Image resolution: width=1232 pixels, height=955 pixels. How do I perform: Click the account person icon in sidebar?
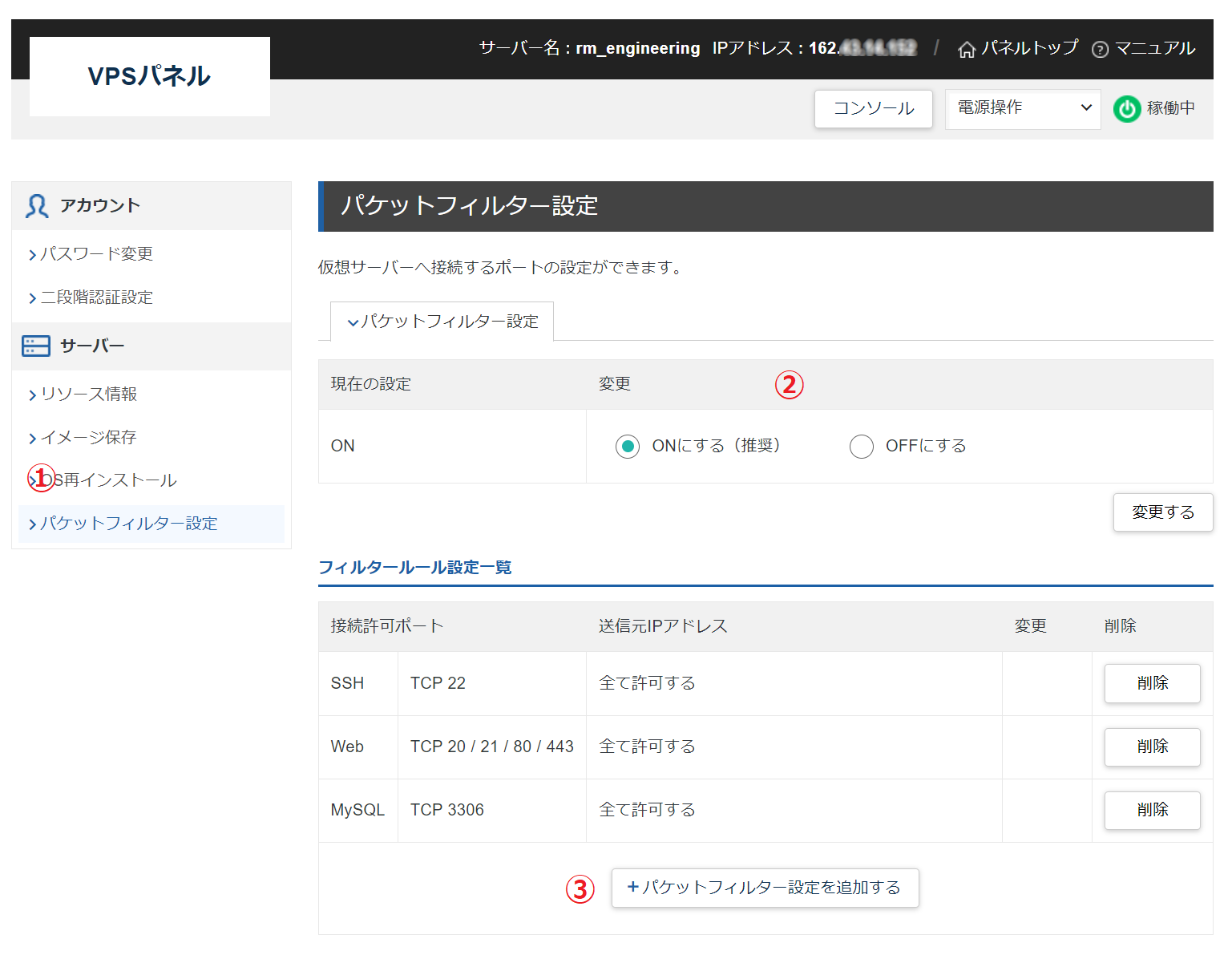coord(36,205)
